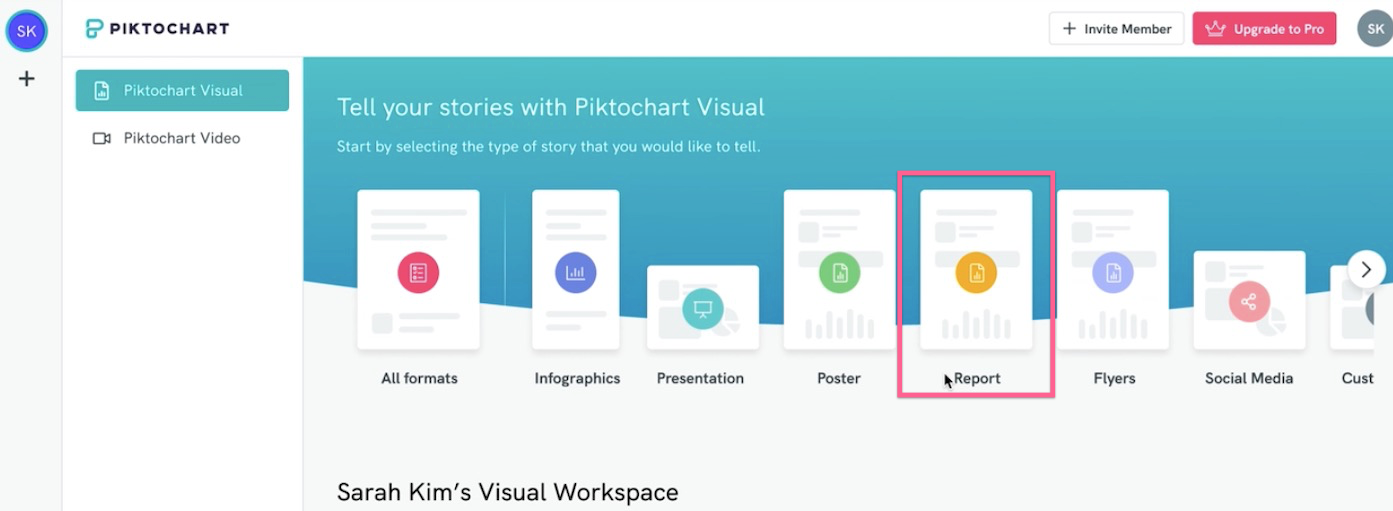Open the SK profile avatar at top right
1393x511 pixels.
click(1375, 29)
